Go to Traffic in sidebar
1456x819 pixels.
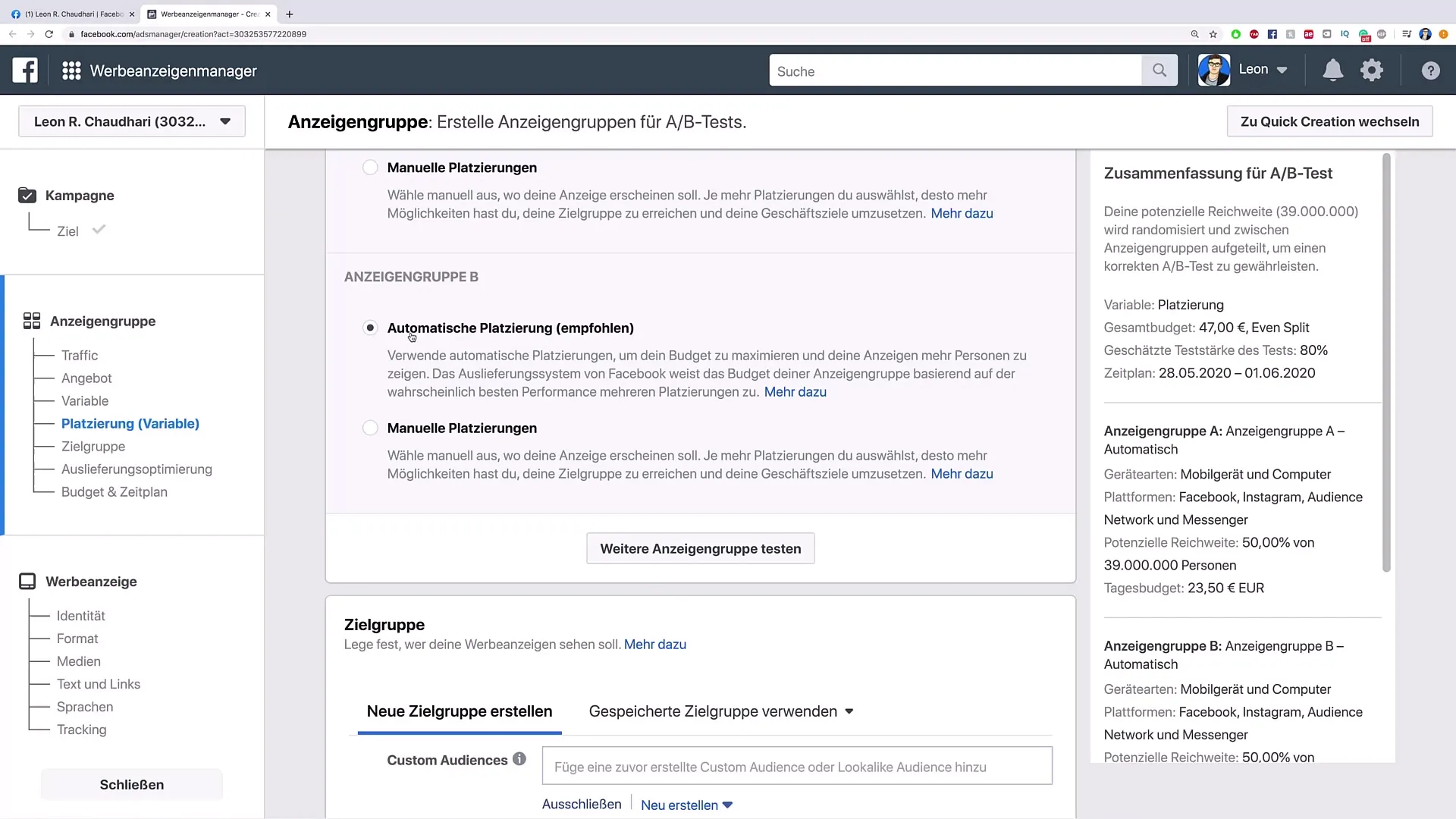pos(80,355)
